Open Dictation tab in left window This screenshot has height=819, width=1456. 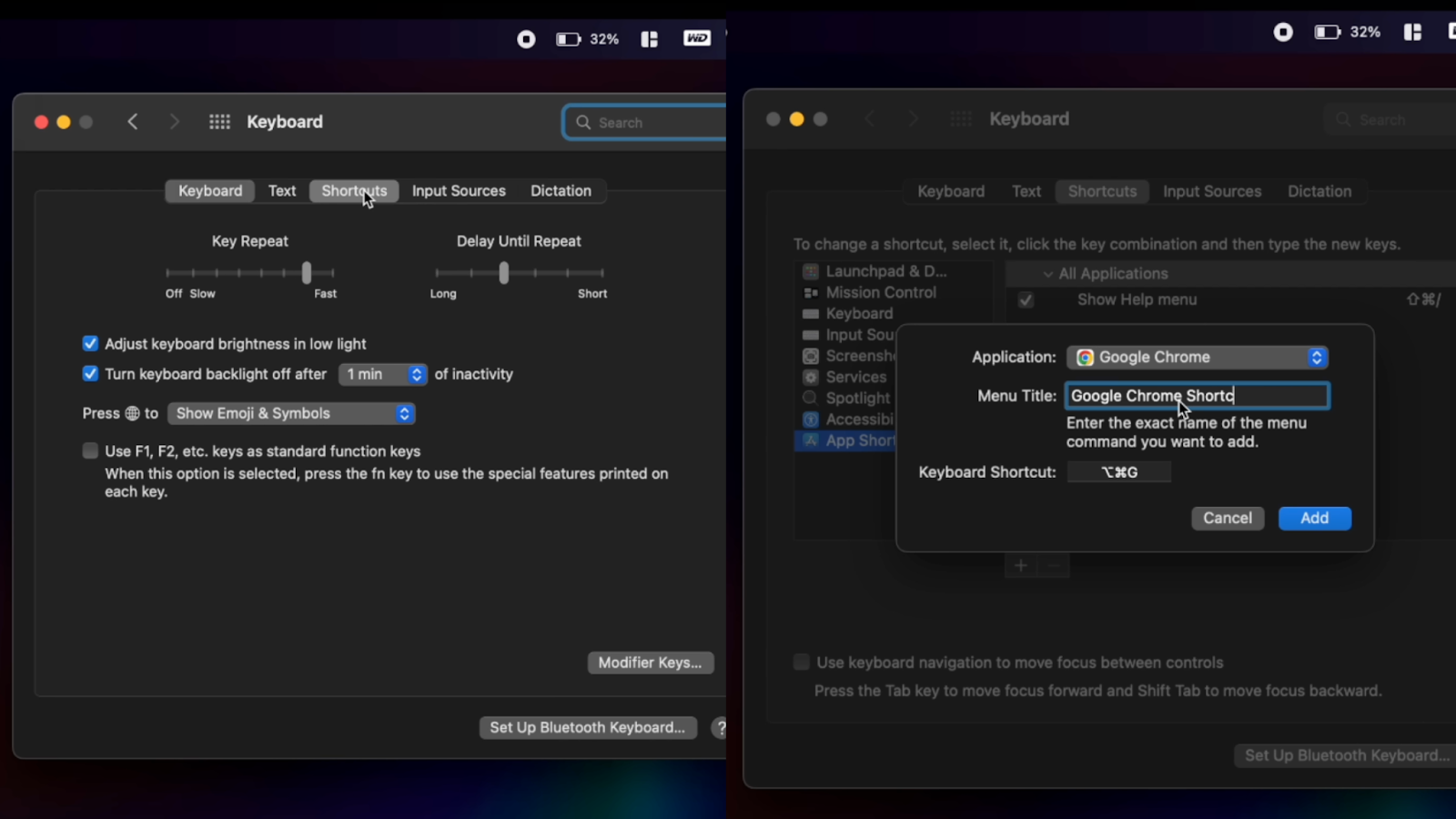pos(561,191)
